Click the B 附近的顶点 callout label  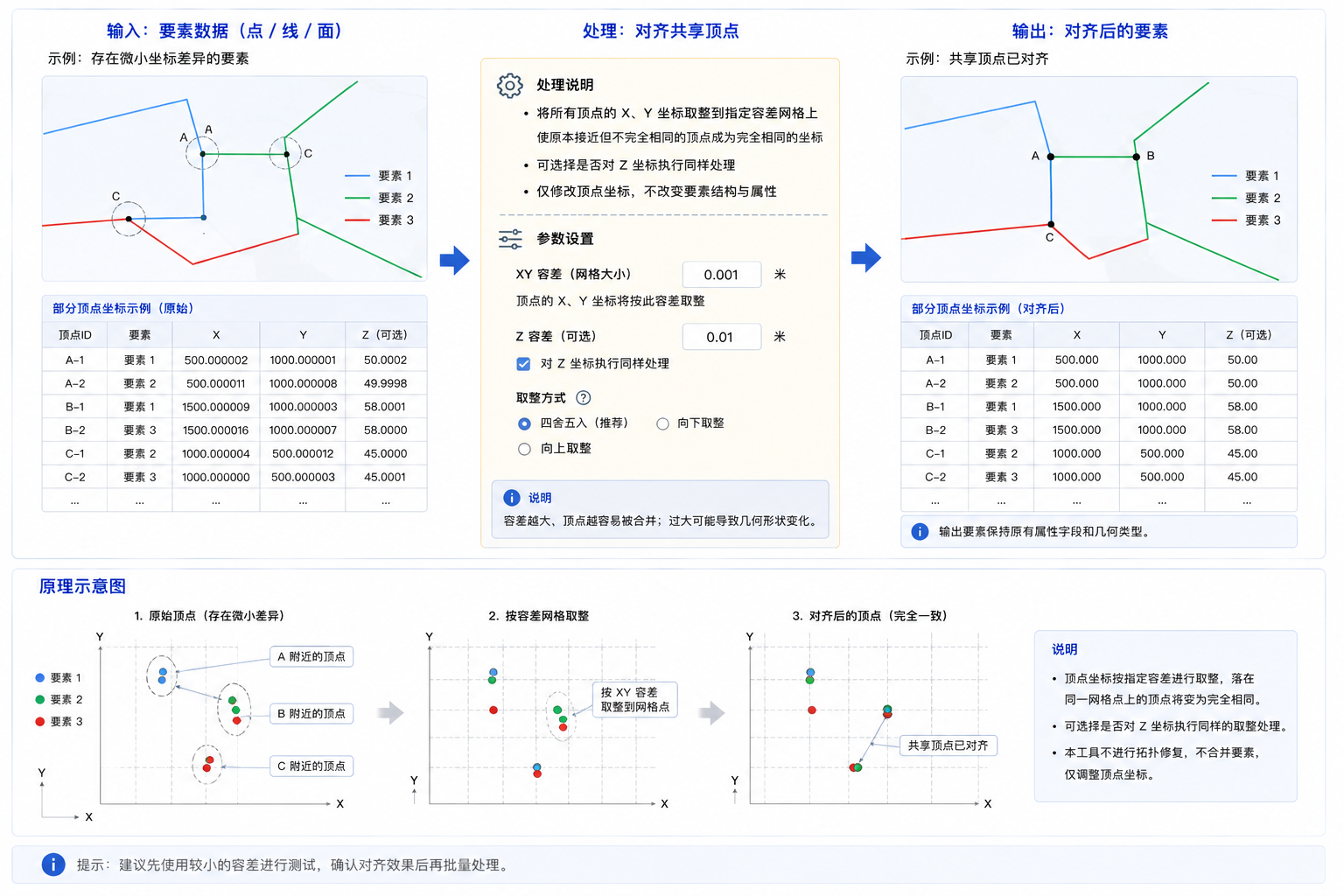coord(311,714)
